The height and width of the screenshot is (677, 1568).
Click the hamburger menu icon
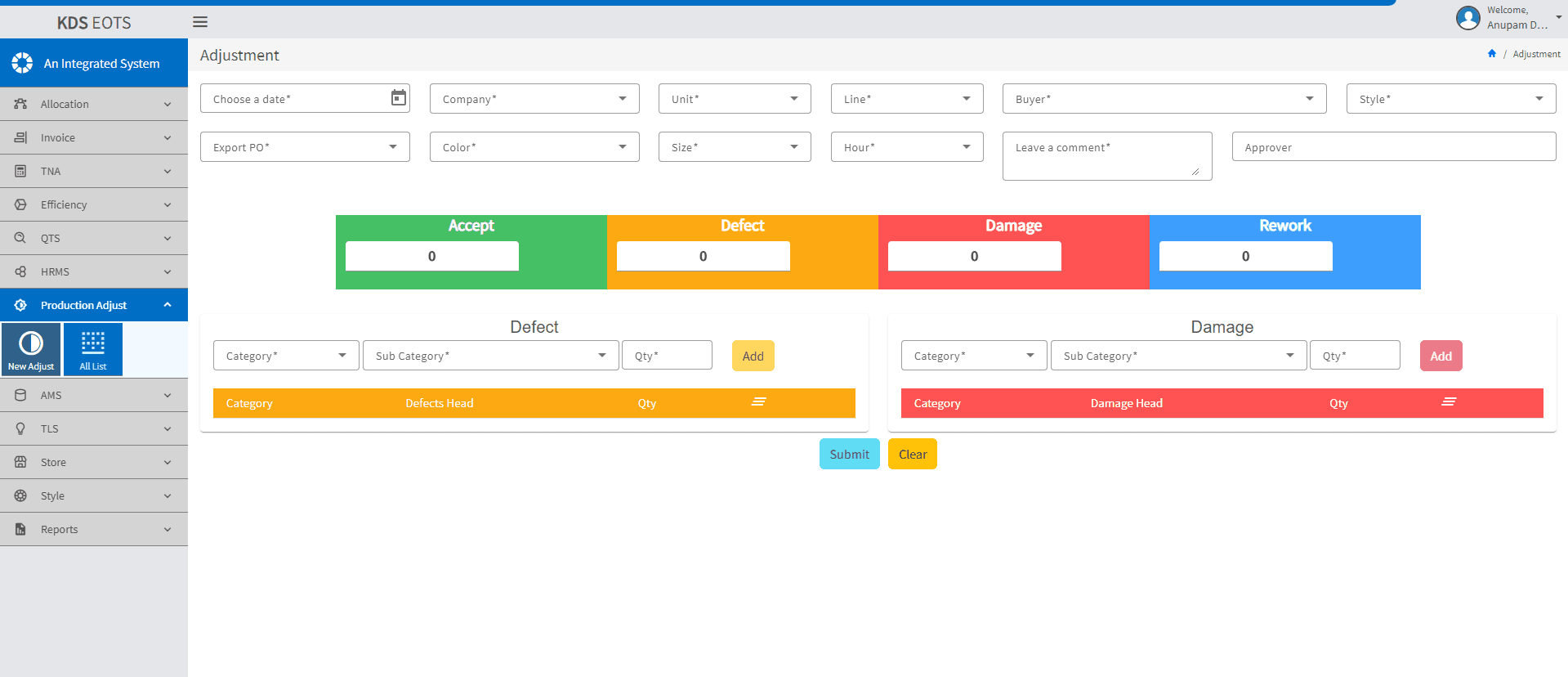(x=200, y=22)
